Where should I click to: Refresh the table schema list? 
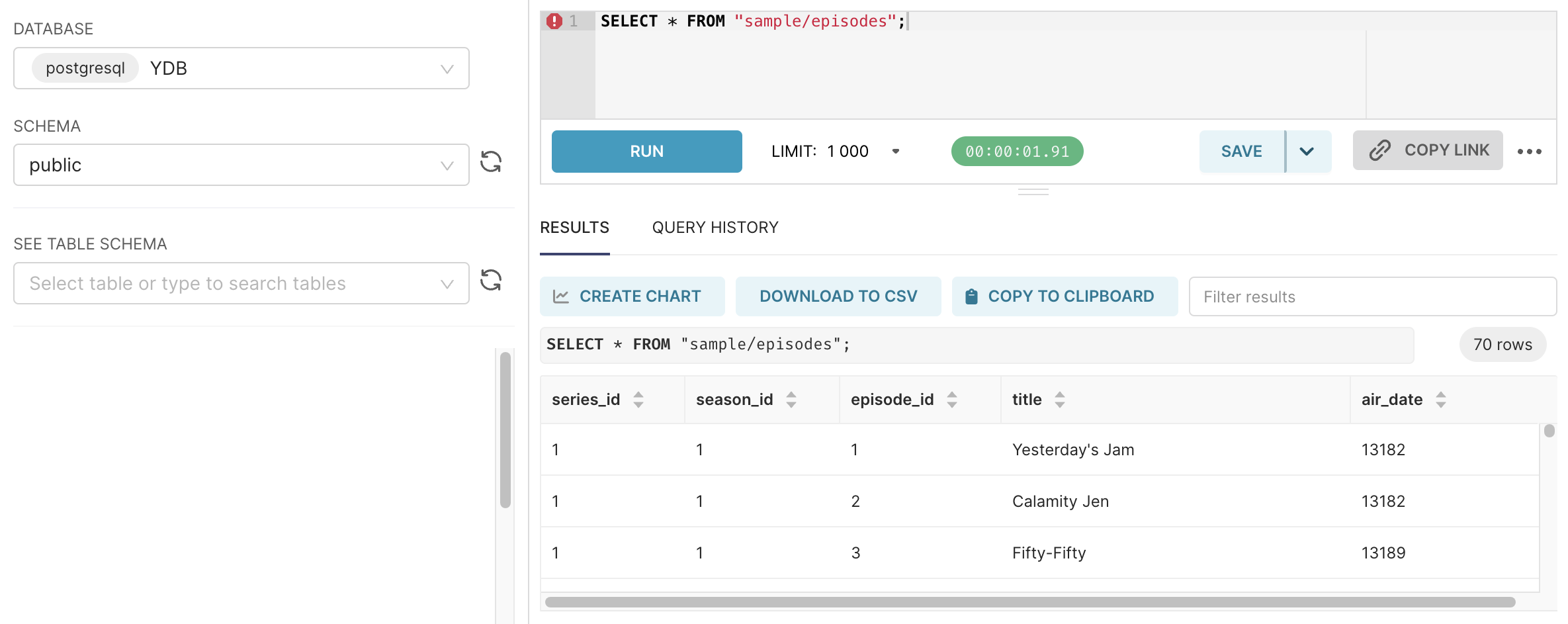(x=491, y=281)
